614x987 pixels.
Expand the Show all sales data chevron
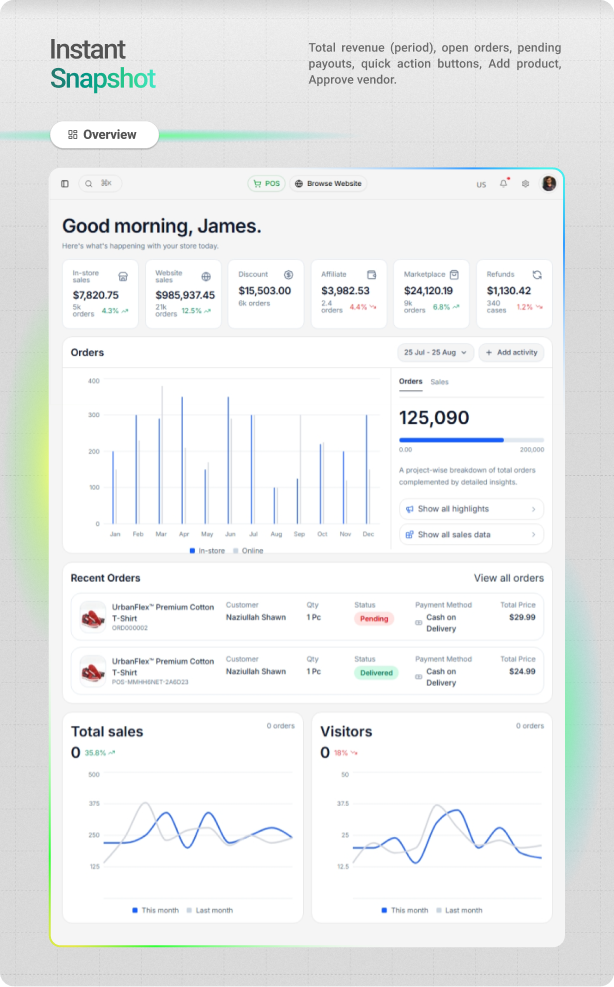533,534
